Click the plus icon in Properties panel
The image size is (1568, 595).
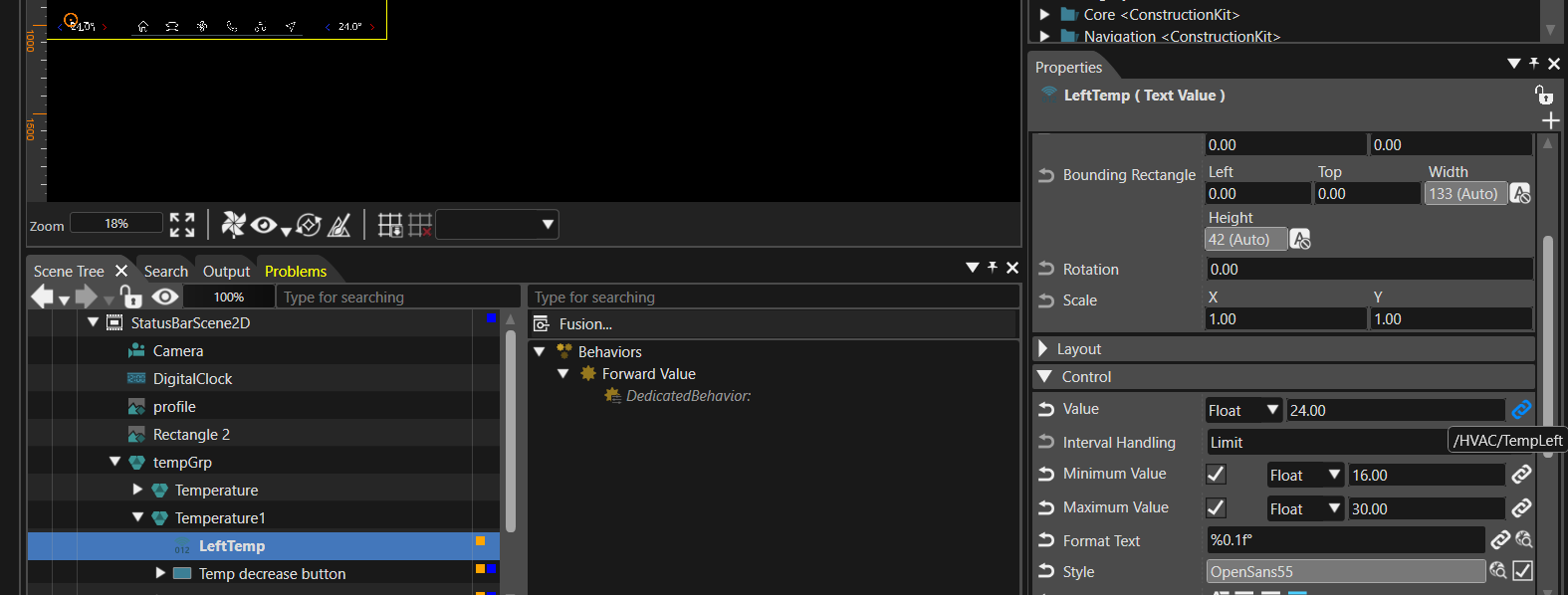1550,120
